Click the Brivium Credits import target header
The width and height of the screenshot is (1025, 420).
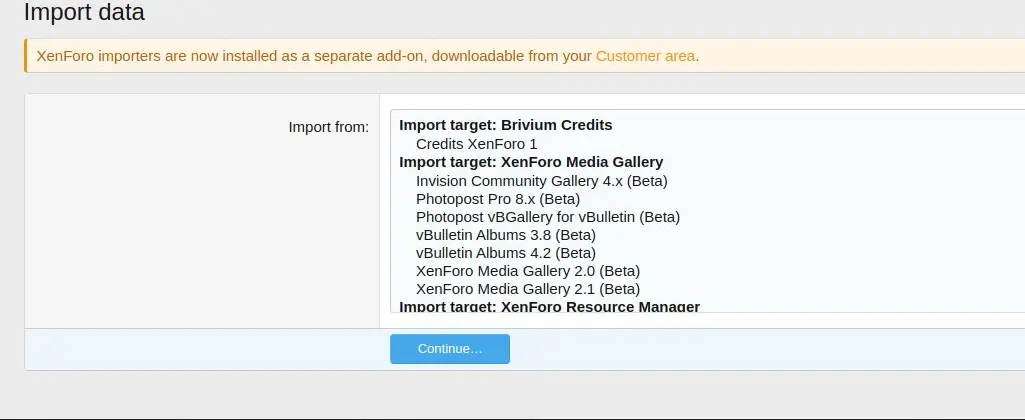pyautogui.click(x=505, y=125)
